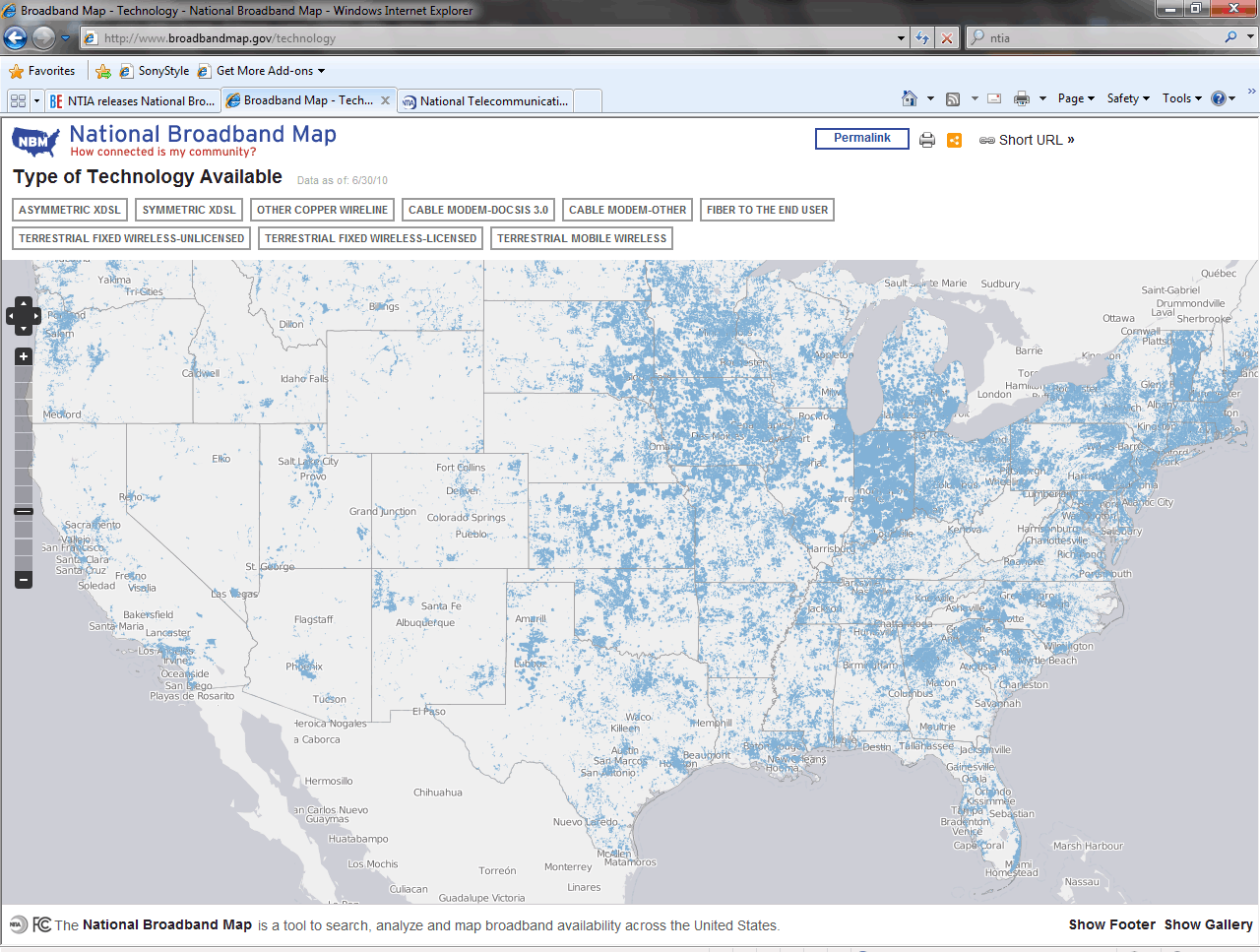Pan the map up with the up arrow
Viewport: 1260px width, 952px height.
click(x=24, y=303)
